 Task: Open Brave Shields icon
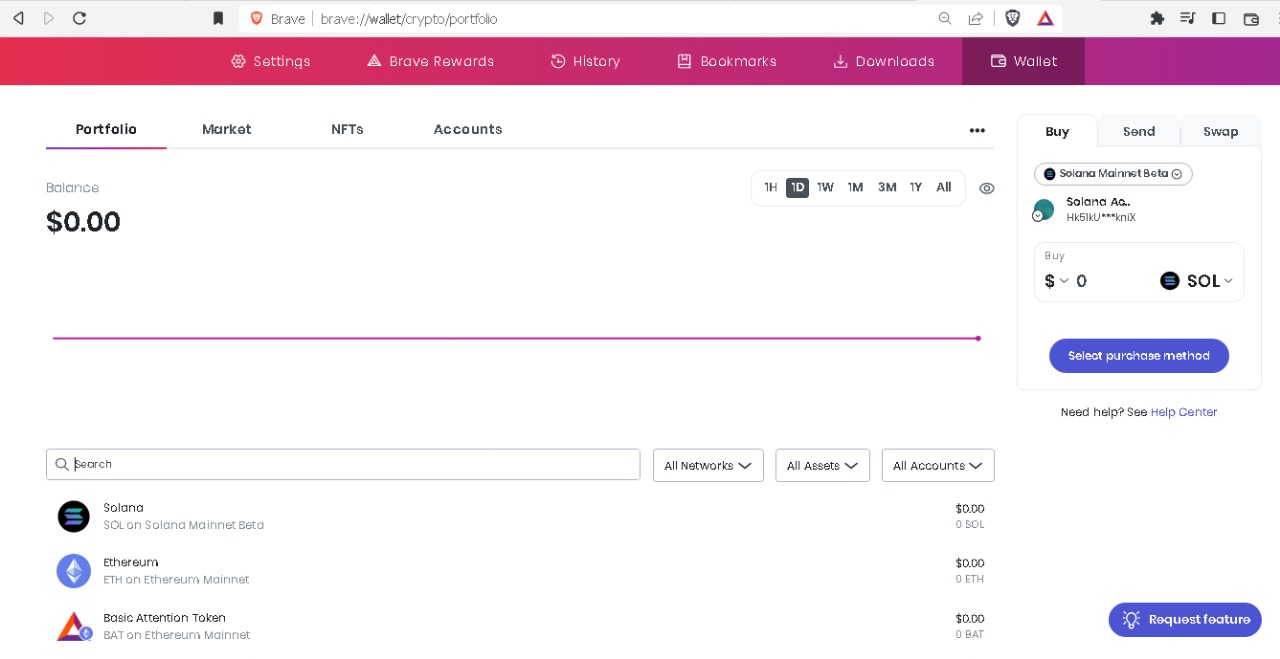pyautogui.click(x=1013, y=18)
